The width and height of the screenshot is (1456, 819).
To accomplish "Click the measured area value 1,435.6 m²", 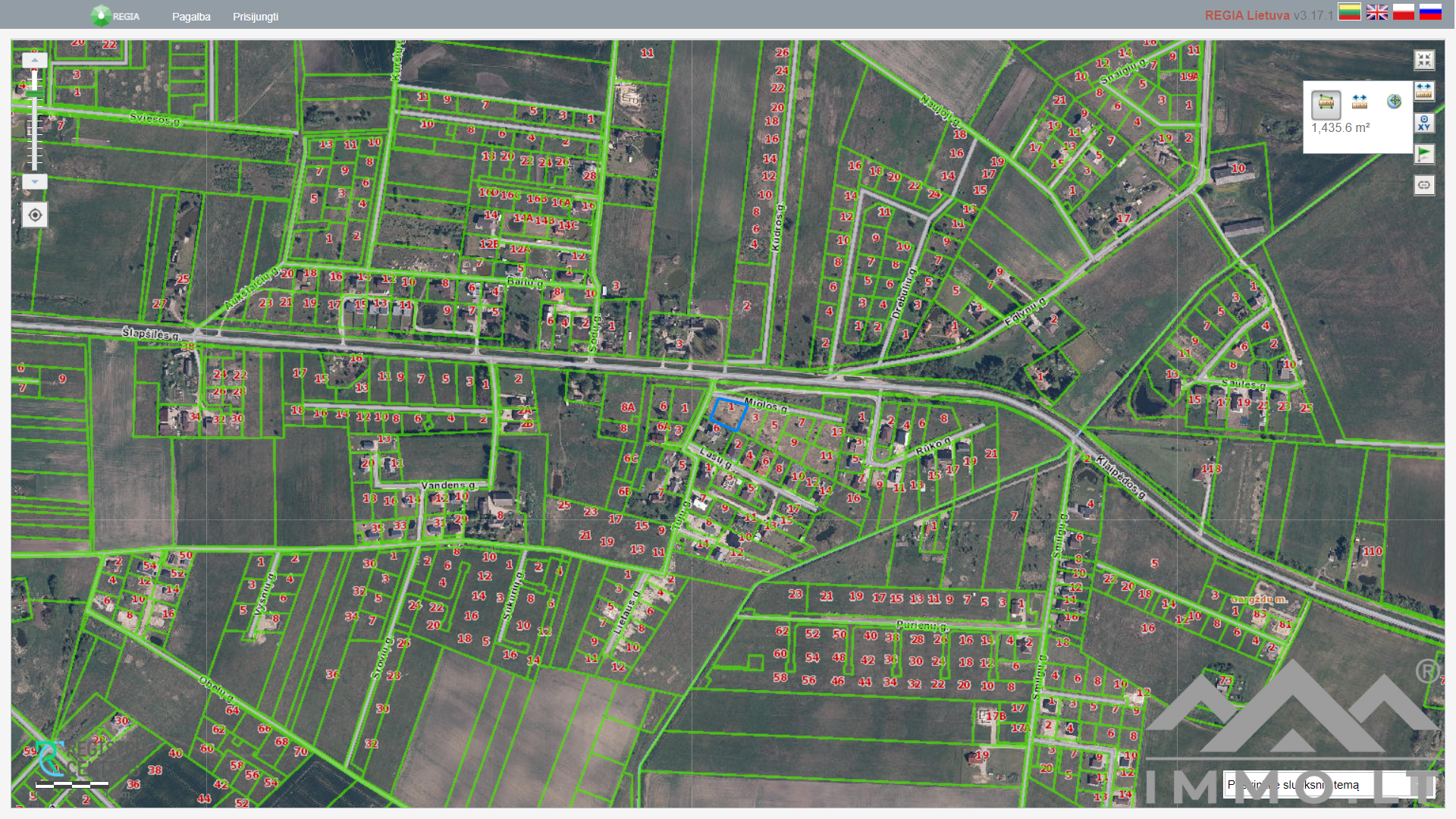I will [1341, 128].
